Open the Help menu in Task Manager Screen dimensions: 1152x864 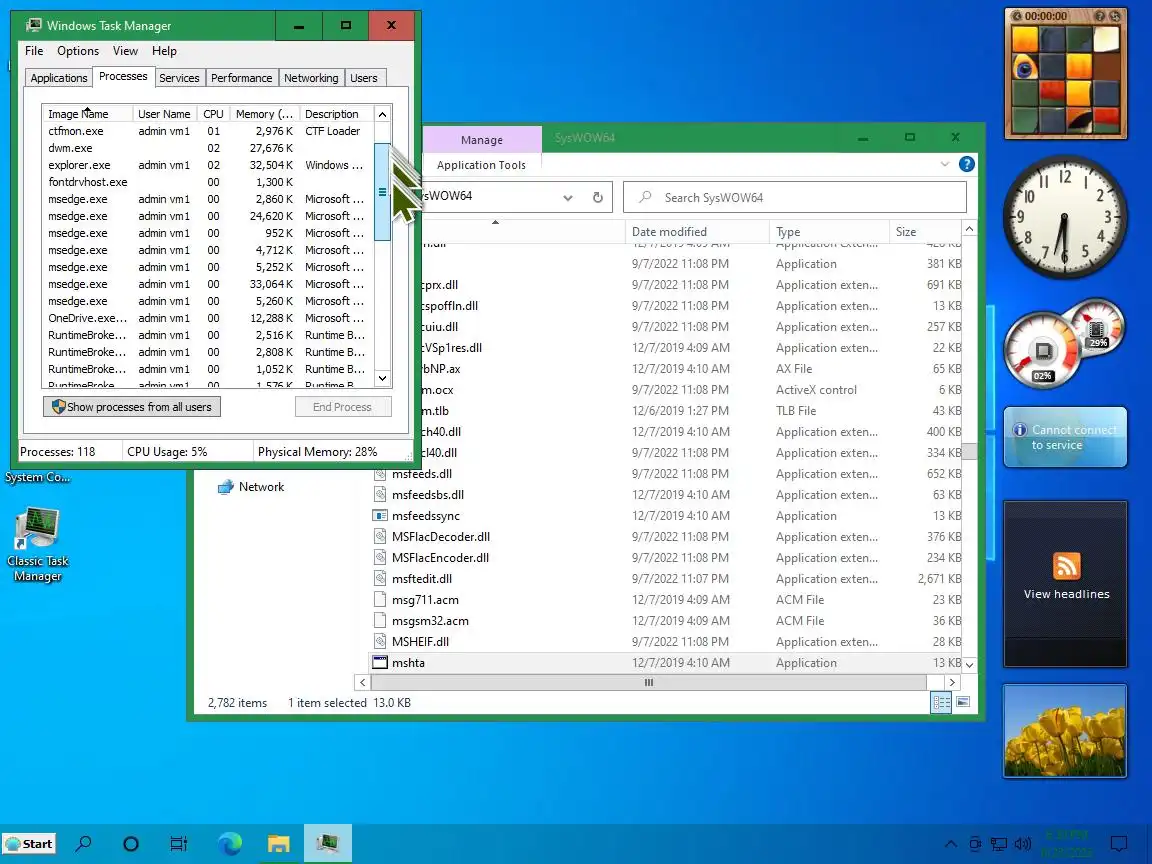pyautogui.click(x=164, y=51)
